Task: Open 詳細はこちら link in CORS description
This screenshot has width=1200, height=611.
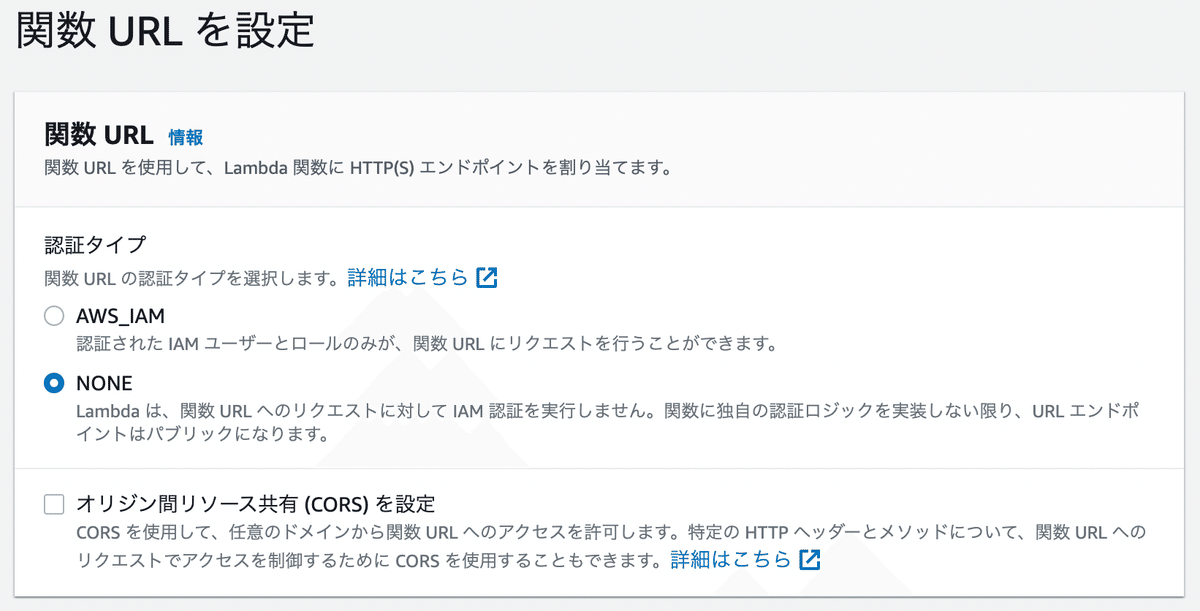Action: tap(731, 559)
